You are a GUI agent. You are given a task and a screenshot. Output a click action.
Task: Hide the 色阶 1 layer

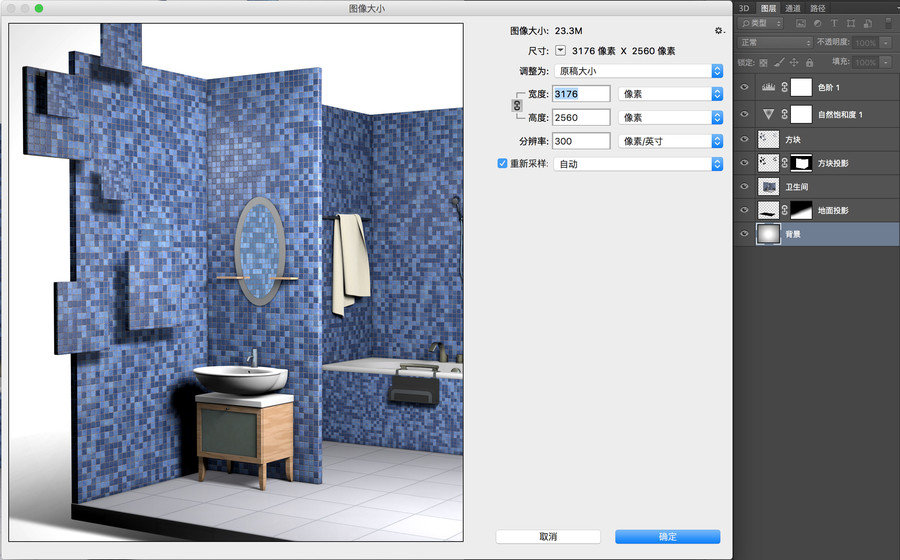click(x=744, y=87)
